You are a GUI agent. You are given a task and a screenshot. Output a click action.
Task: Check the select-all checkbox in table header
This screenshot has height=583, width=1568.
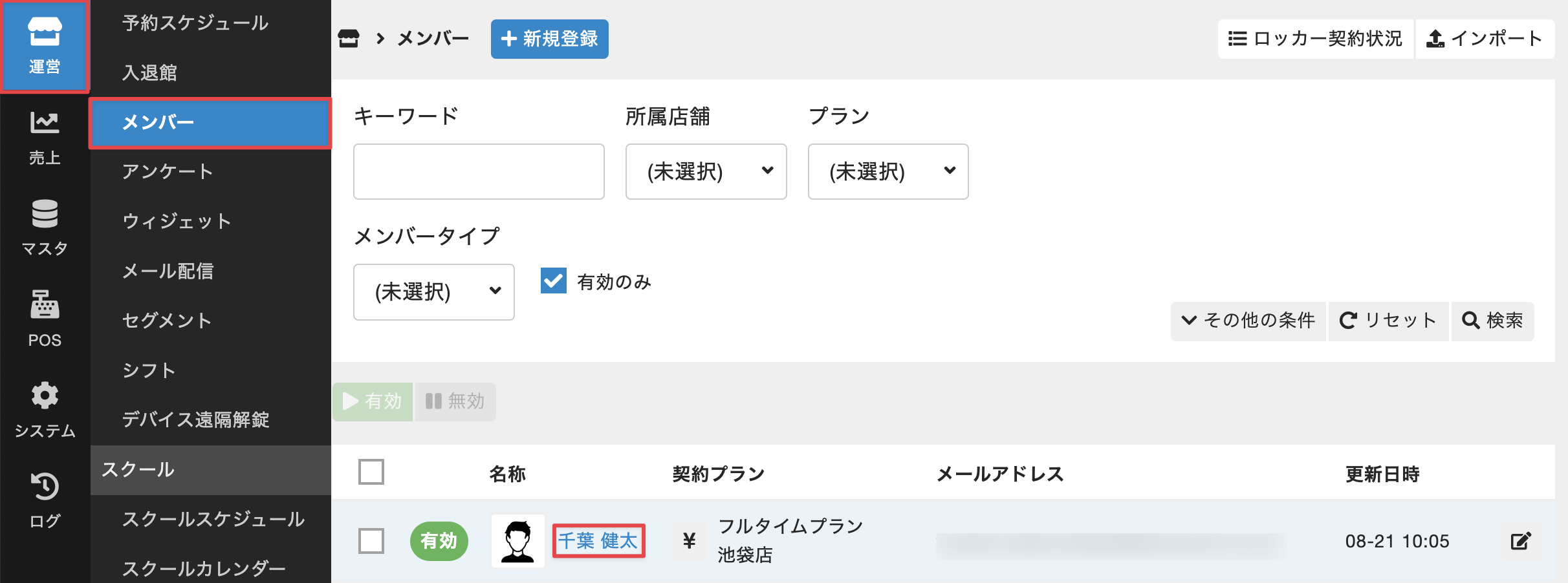tap(371, 472)
